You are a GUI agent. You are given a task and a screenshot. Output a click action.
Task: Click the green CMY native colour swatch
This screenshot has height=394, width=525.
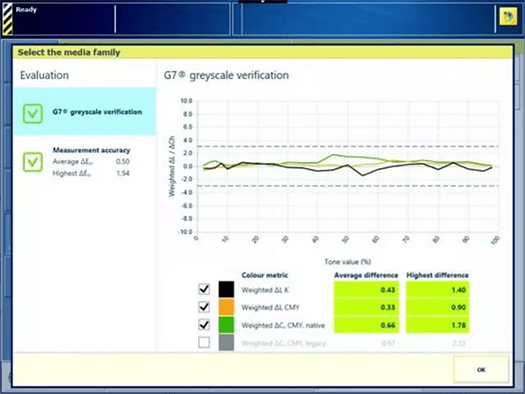click(226, 325)
